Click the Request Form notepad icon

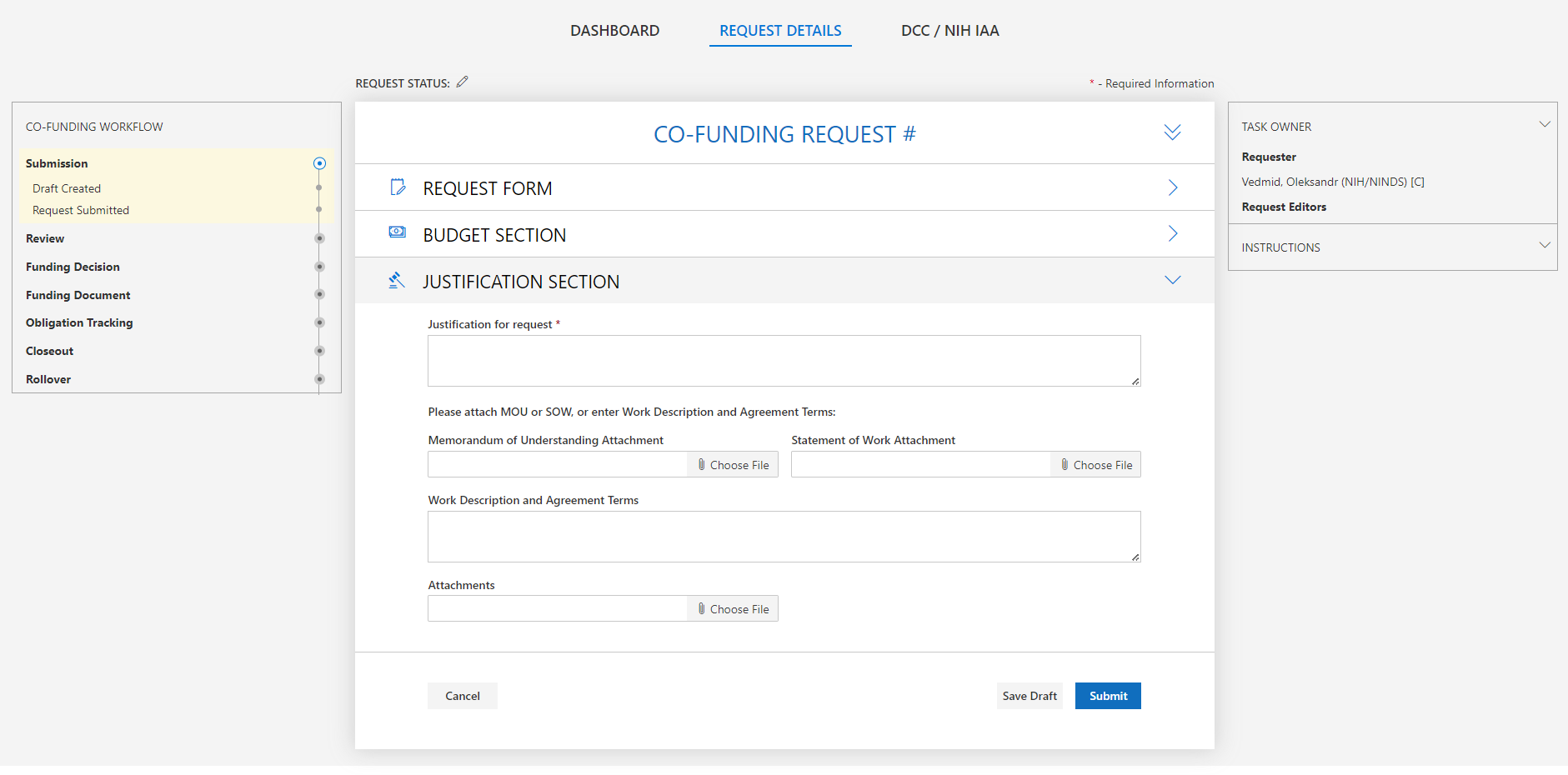(398, 187)
